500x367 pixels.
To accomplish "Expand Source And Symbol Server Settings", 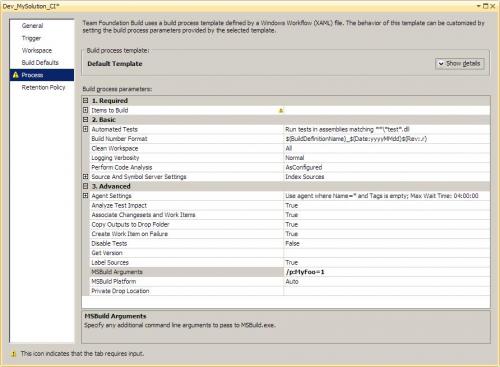I will 86,177.
